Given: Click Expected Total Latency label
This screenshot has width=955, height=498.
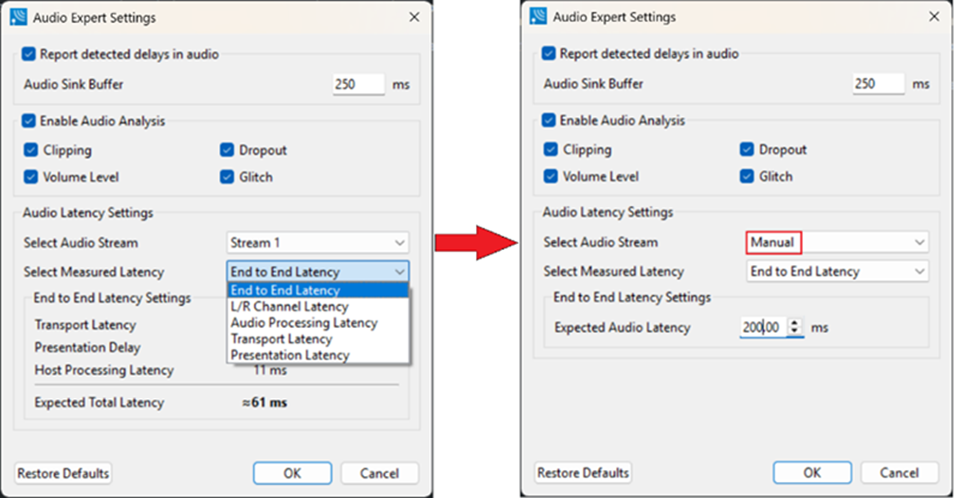Looking at the screenshot, I should click(99, 402).
